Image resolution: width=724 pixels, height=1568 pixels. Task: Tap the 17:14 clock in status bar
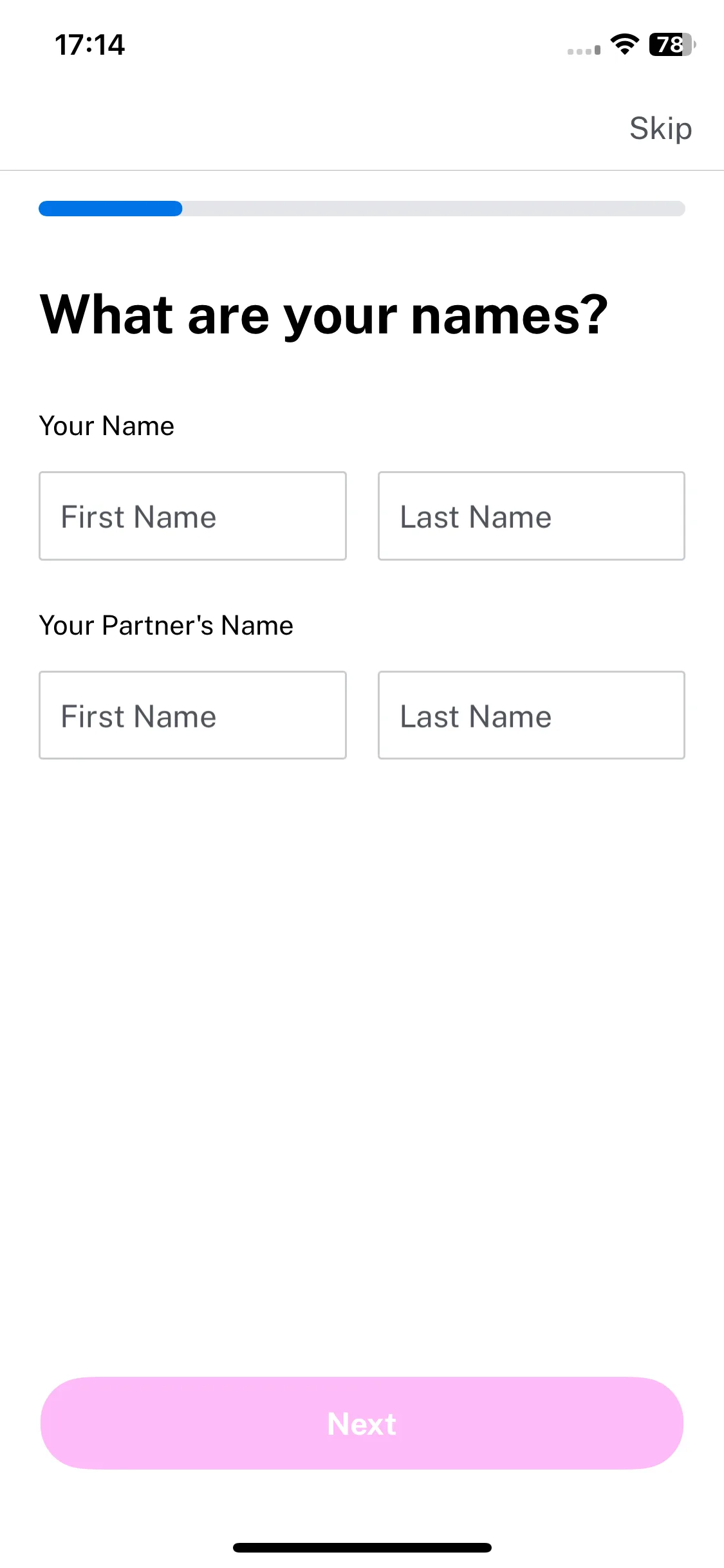tap(90, 45)
